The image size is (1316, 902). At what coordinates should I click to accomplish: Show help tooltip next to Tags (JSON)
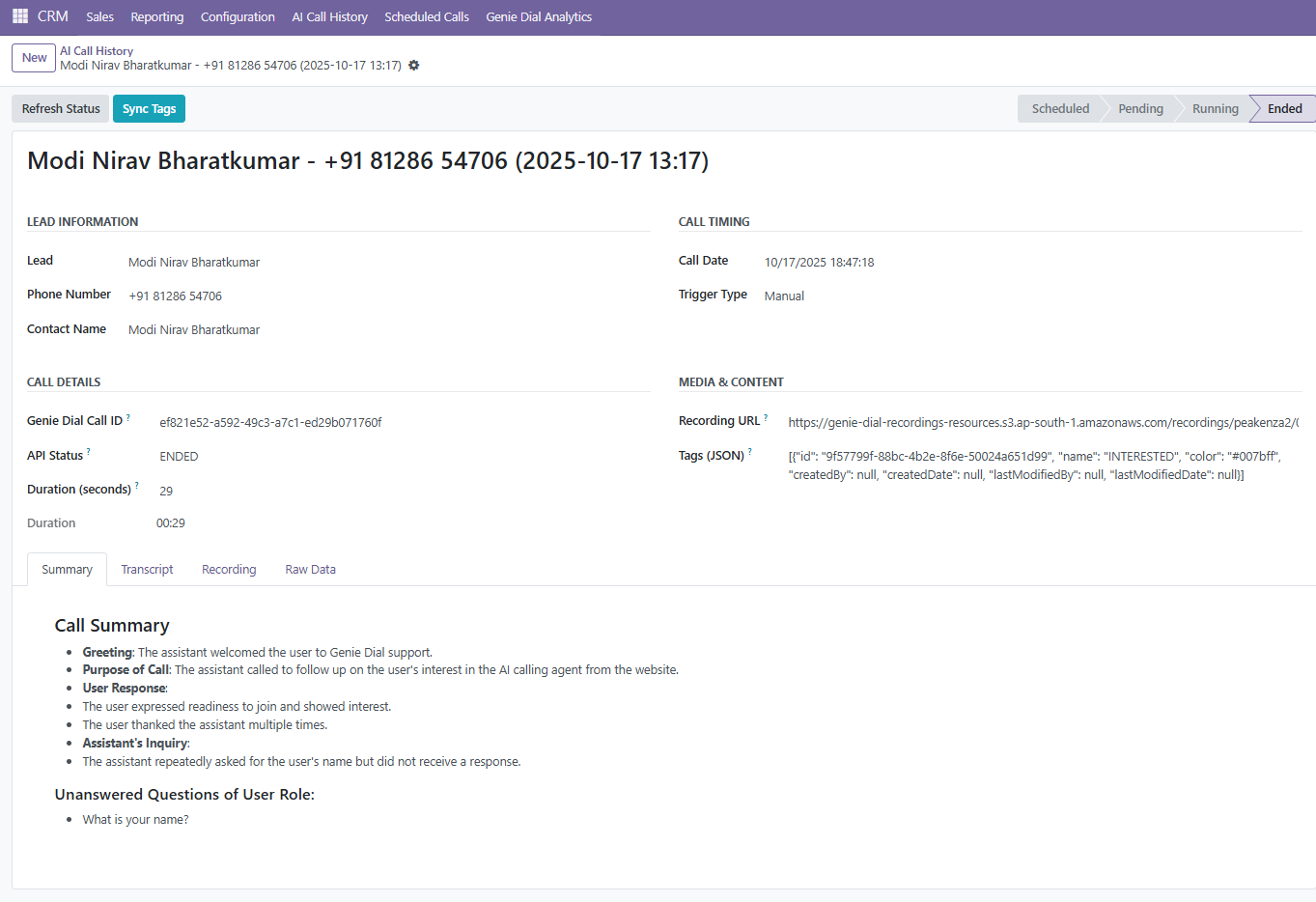click(x=750, y=451)
